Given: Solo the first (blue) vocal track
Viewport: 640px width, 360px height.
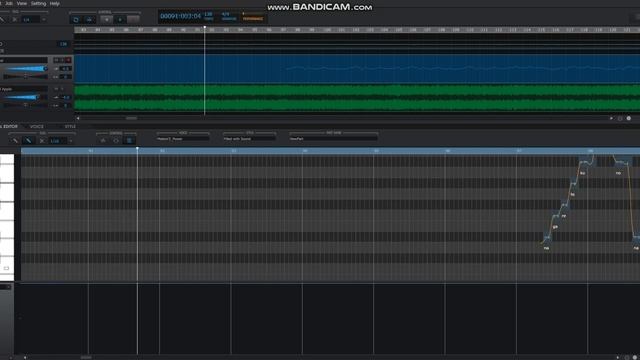Looking at the screenshot, I should 62,60.
